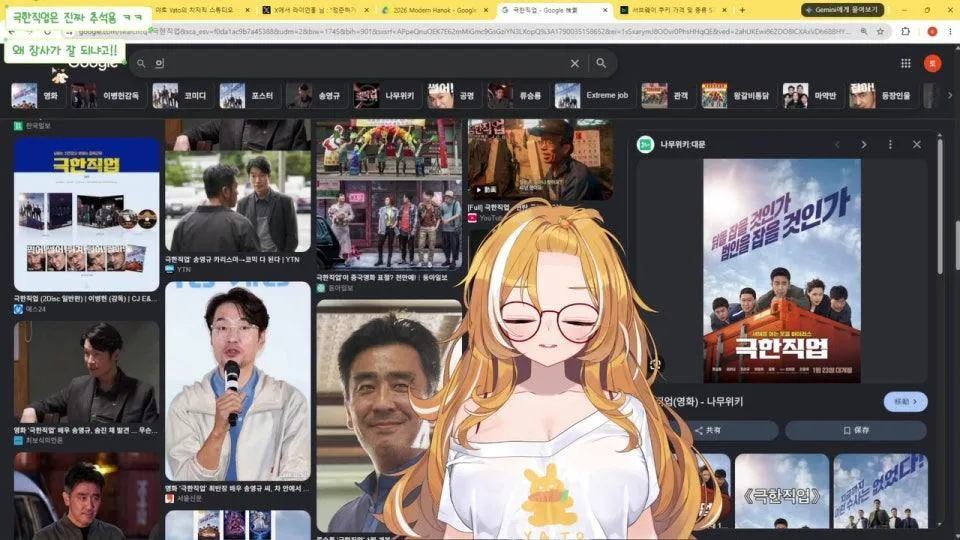Open the 극한직업 2Disc DVD image result

point(86,214)
